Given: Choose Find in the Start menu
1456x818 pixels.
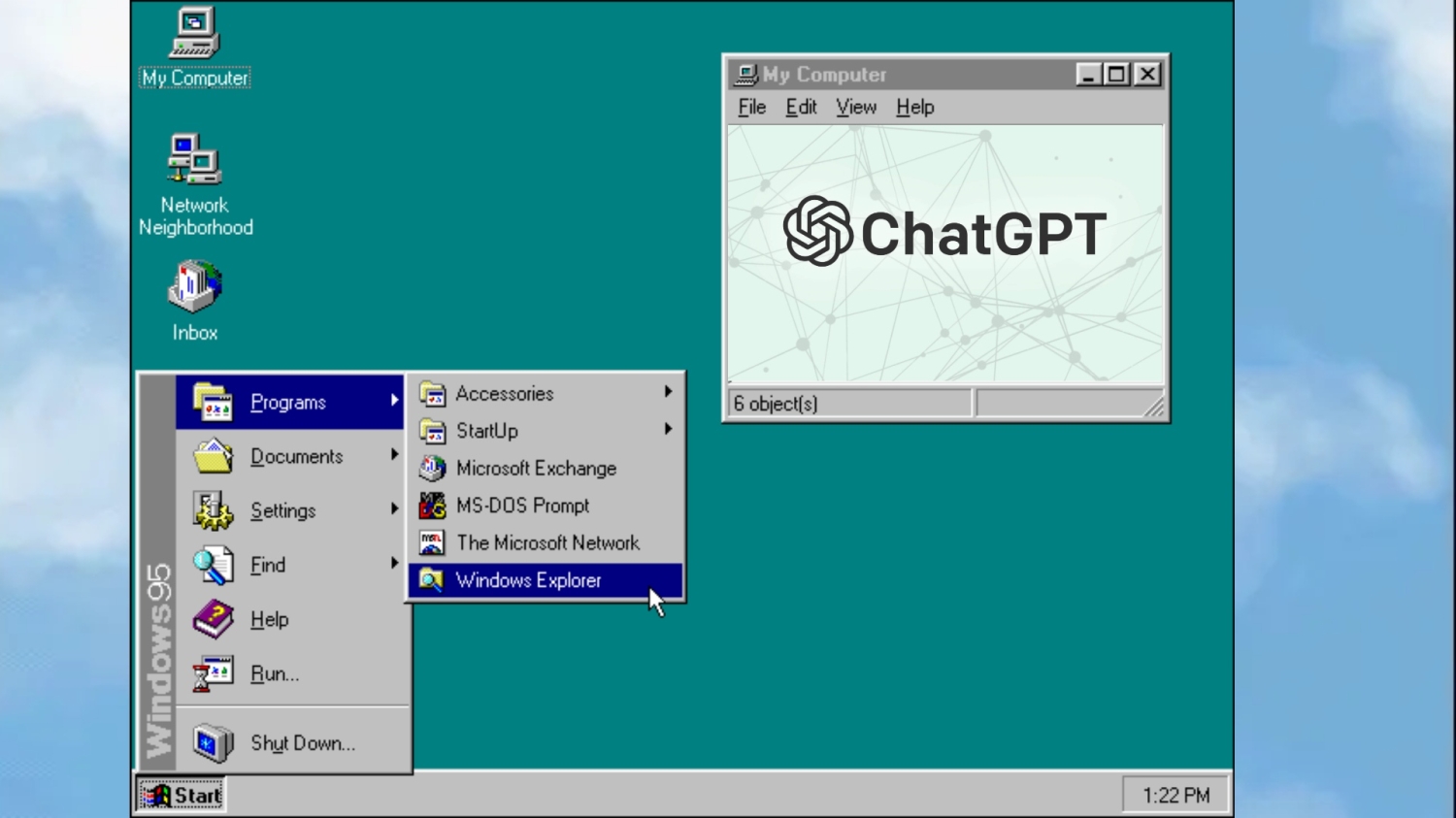Looking at the screenshot, I should tap(289, 565).
